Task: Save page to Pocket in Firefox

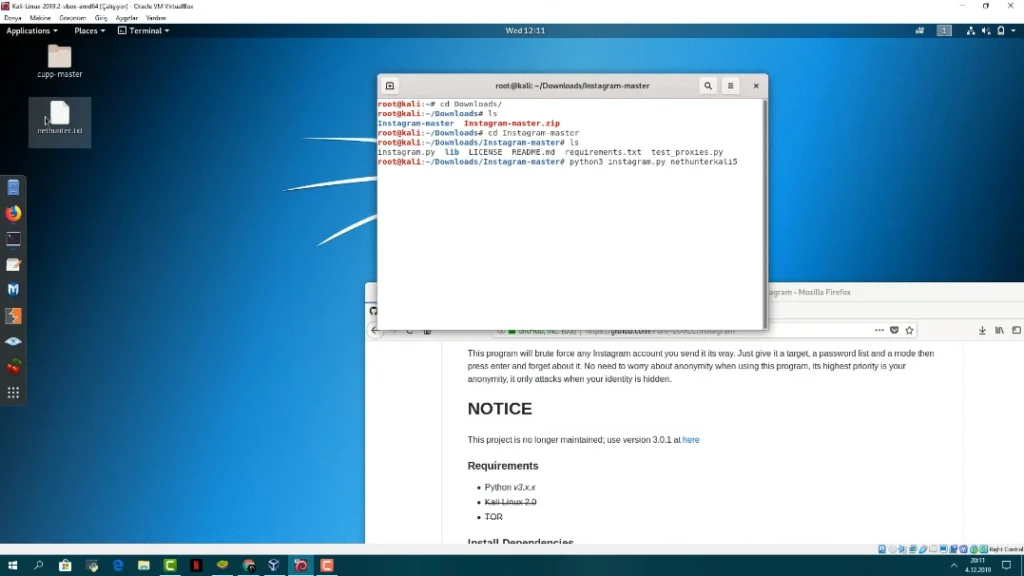Action: coord(894,330)
